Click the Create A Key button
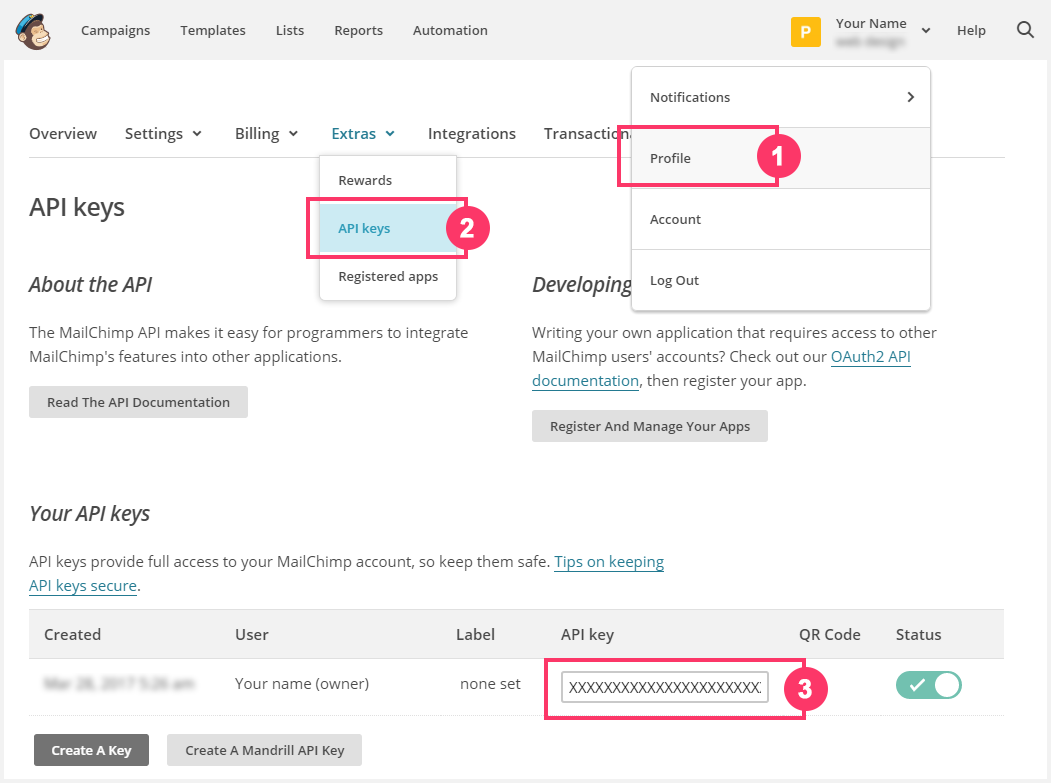This screenshot has width=1051, height=783. 91,750
